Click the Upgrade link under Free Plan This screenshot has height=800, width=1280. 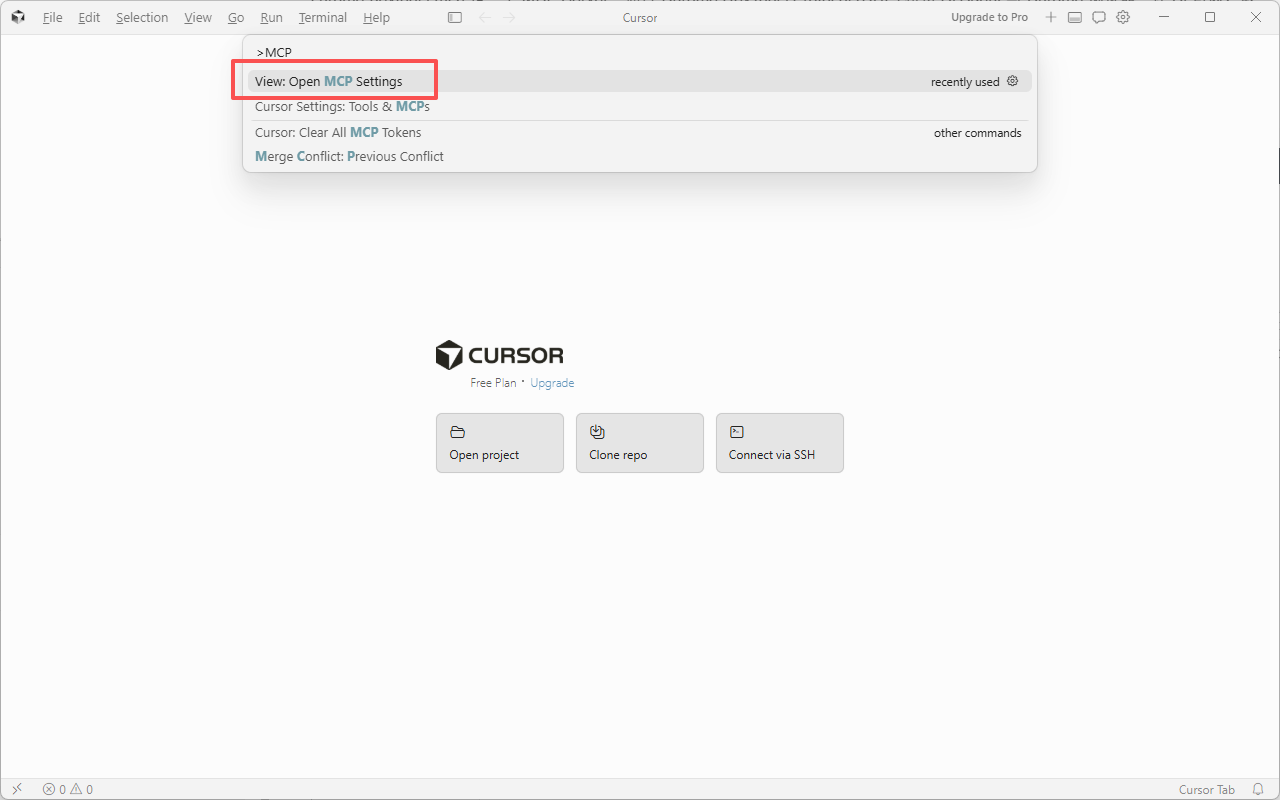coord(552,383)
